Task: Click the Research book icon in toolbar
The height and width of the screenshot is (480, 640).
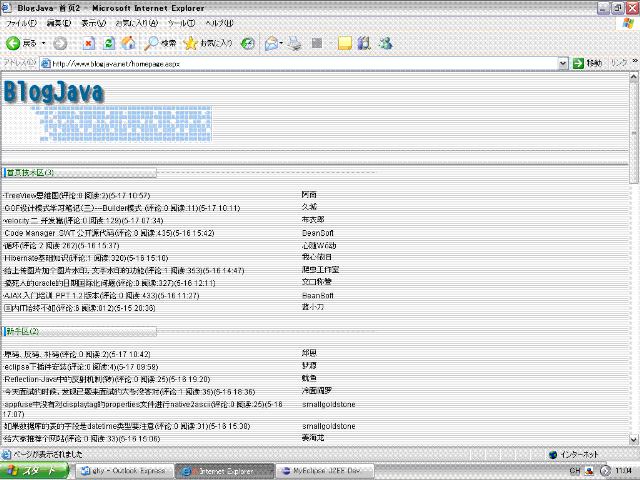Action: tap(364, 43)
